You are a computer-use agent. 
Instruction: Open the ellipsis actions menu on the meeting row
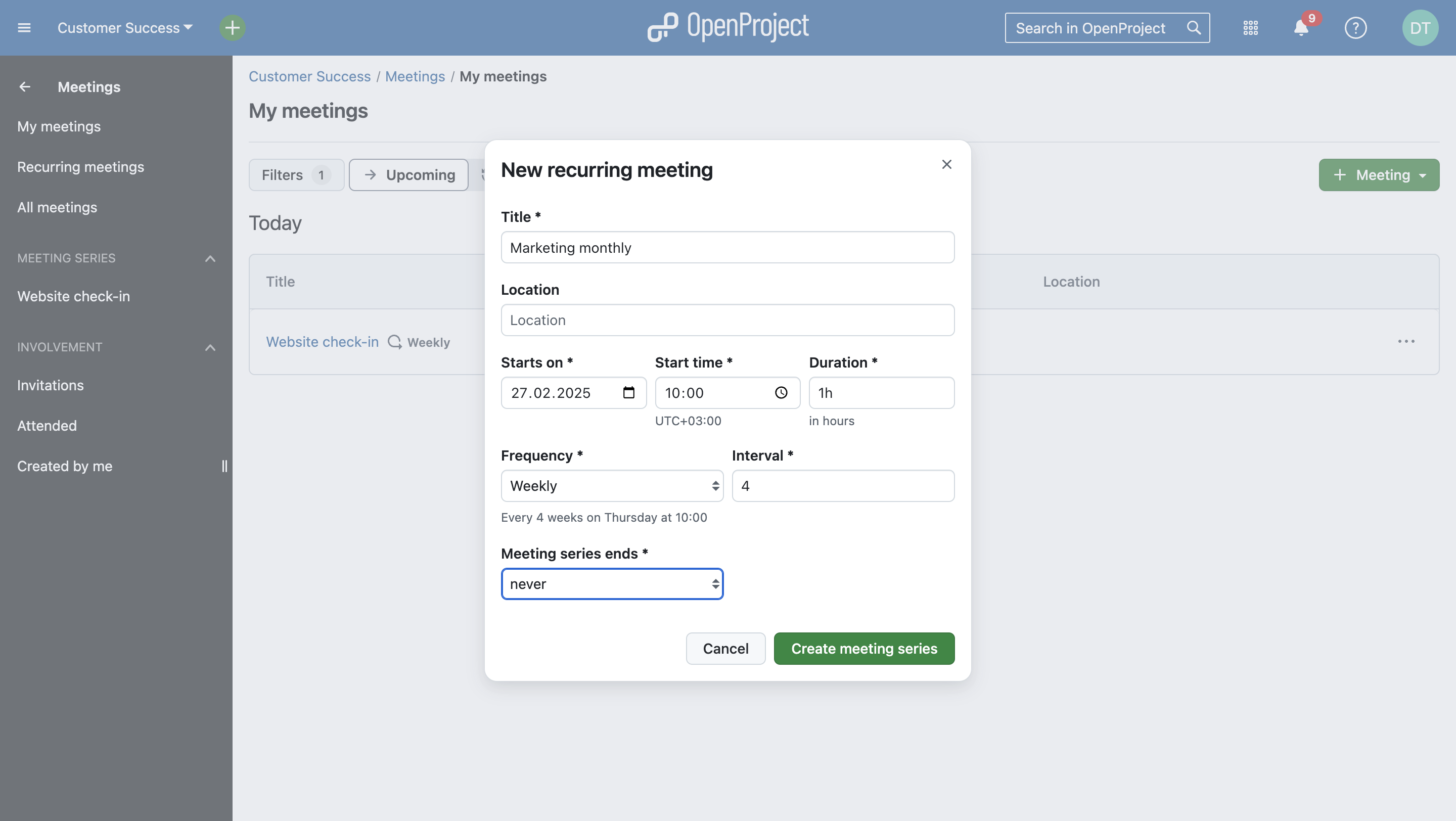coord(1407,341)
